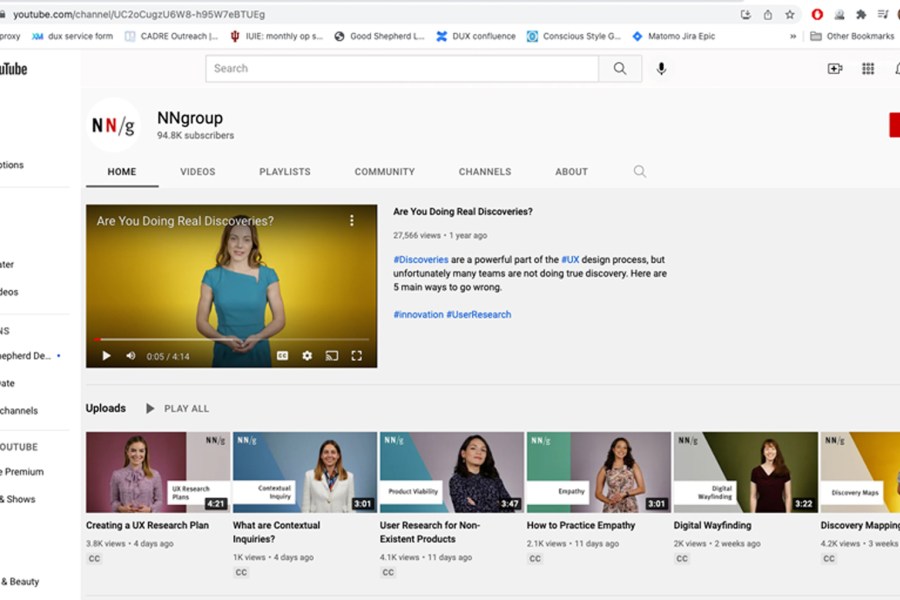
Task: Play the featured video
Action: tap(106, 355)
